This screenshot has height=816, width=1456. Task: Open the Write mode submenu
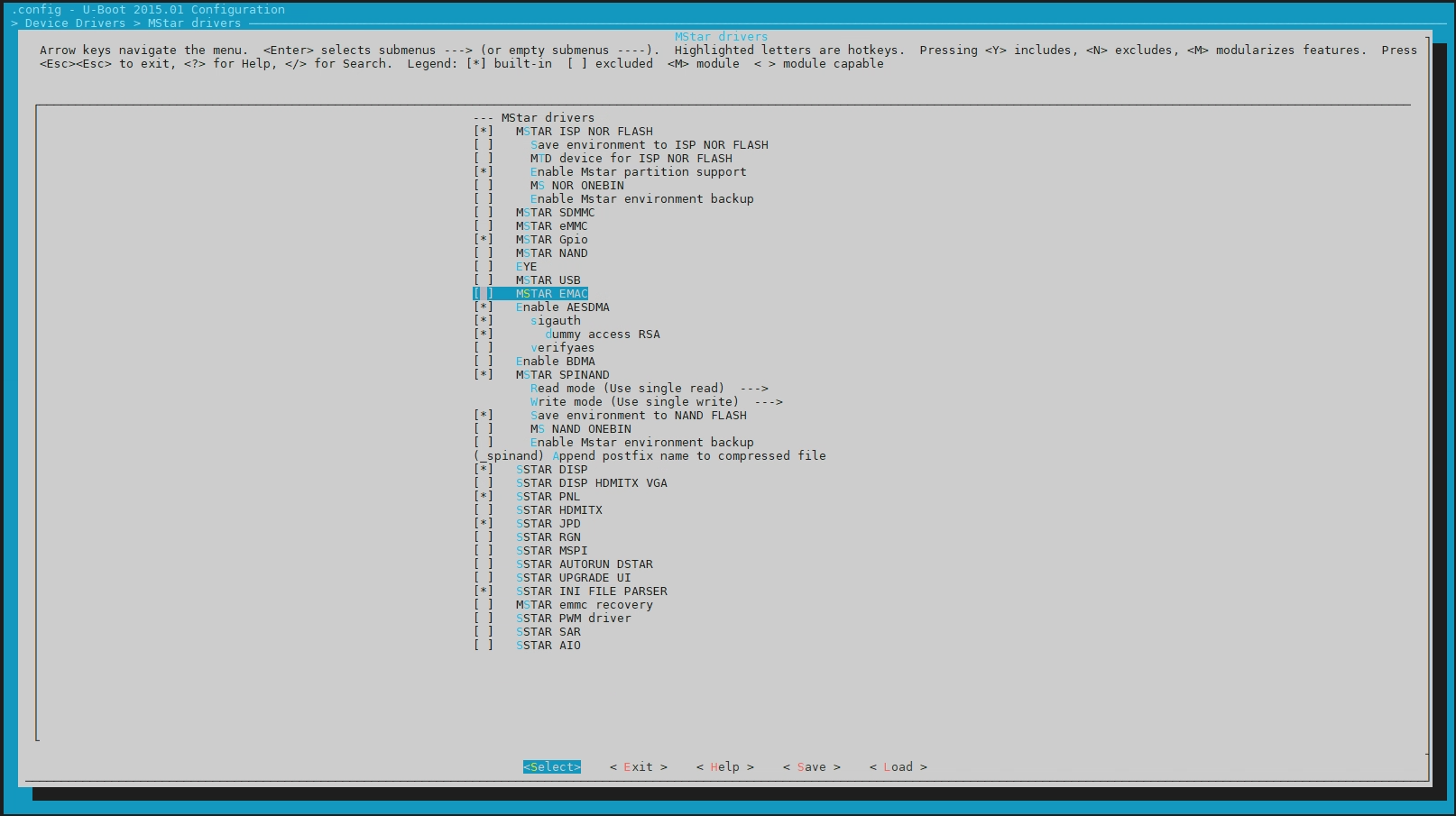[x=657, y=402]
